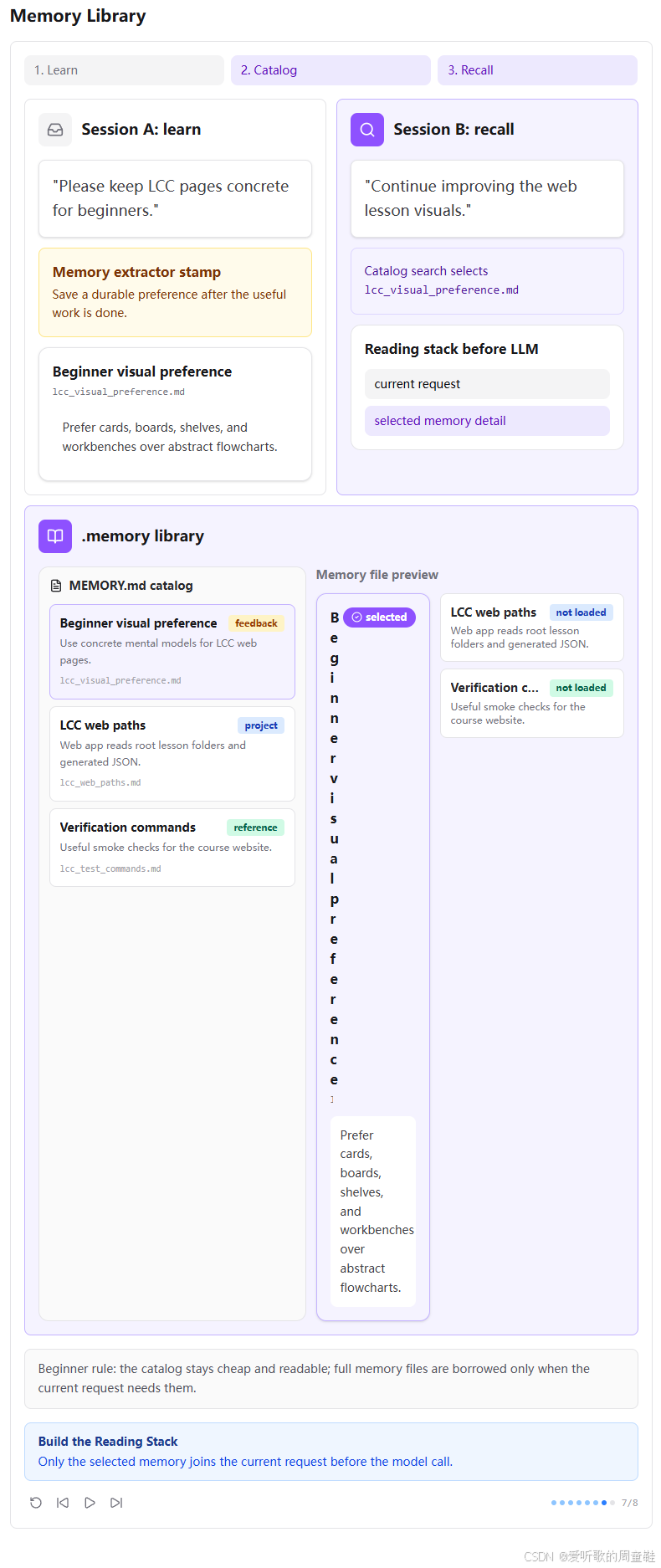The height and width of the screenshot is (1568, 661).
Task: Switch to the 2. Catalog tab
Action: coord(330,70)
